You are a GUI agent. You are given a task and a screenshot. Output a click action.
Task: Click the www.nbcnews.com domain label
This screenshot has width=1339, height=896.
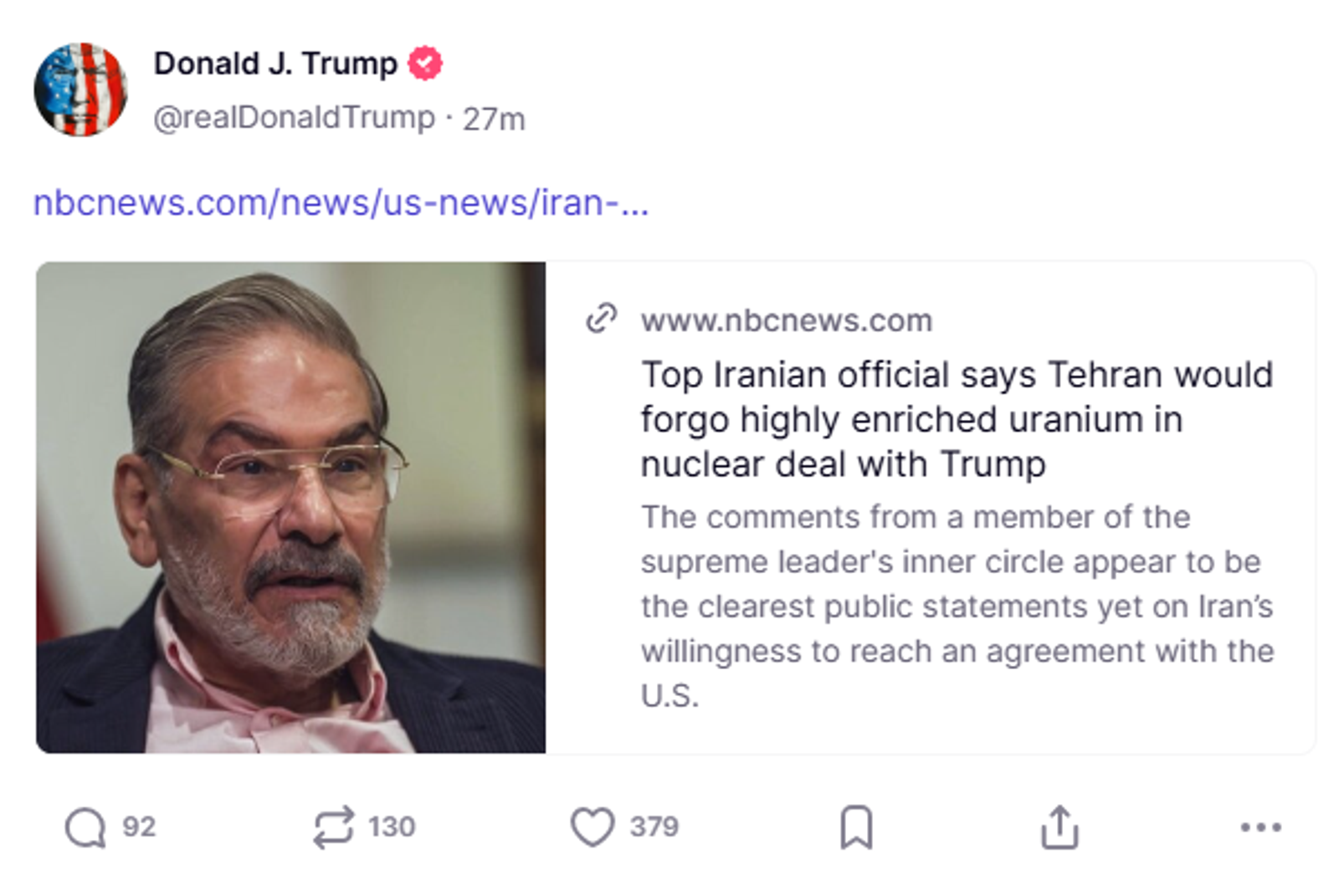point(787,320)
